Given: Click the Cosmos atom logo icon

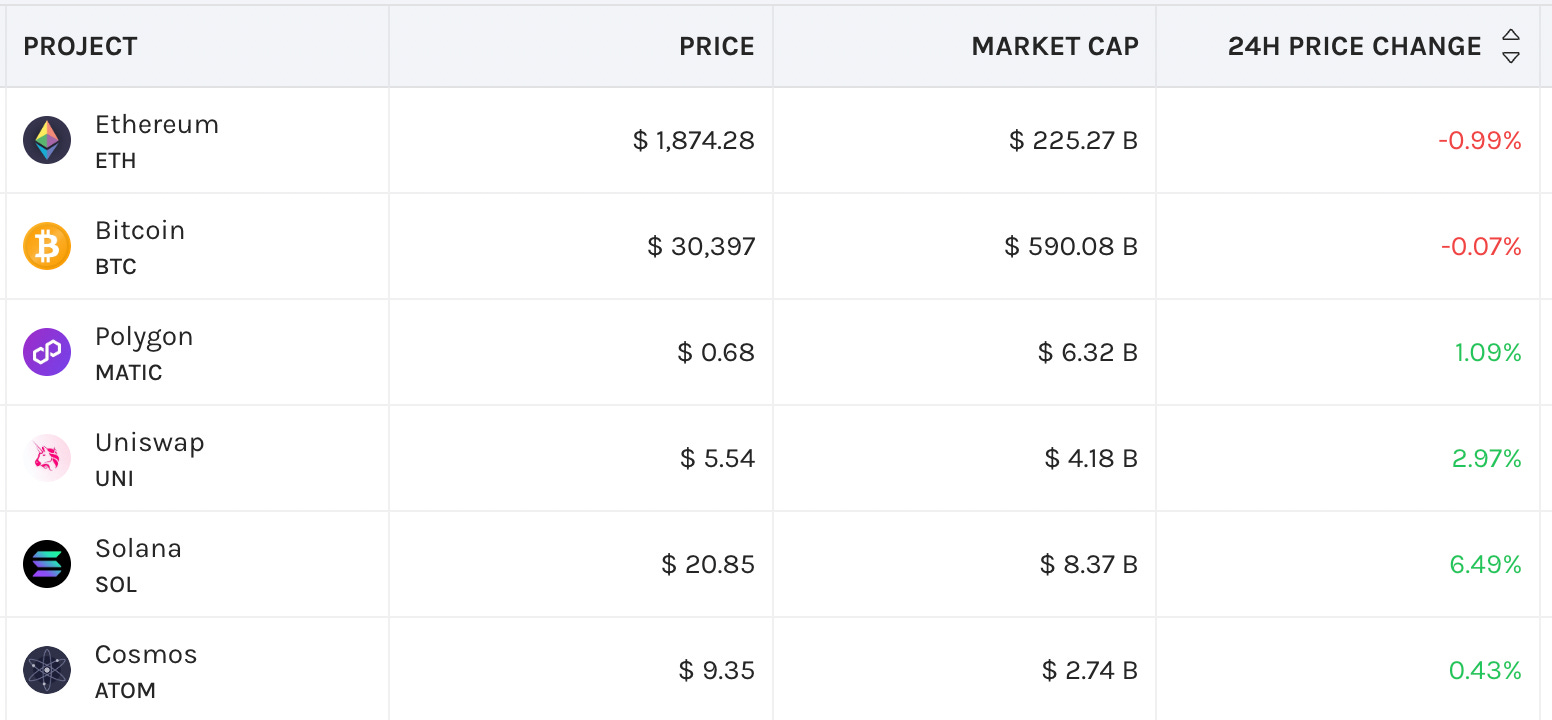Looking at the screenshot, I should tap(47, 670).
